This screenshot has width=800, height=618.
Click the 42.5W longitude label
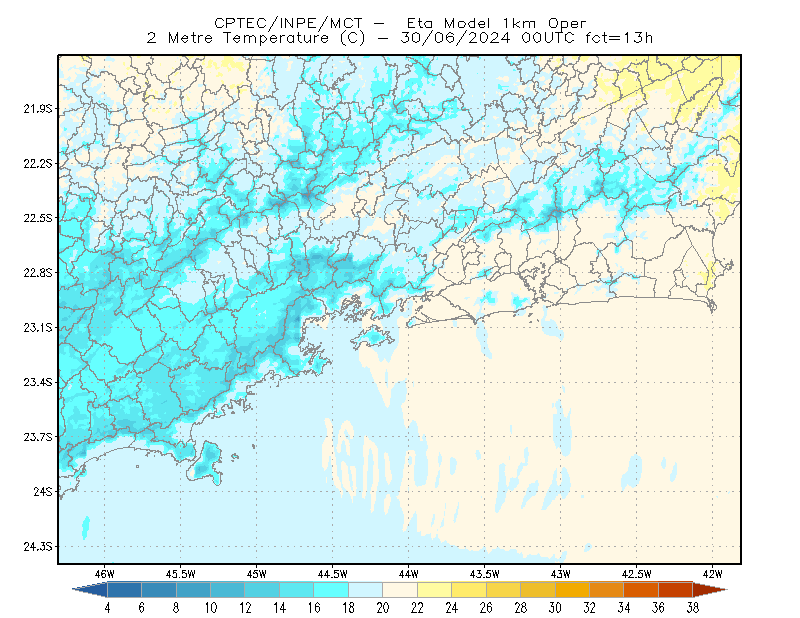(x=637, y=574)
